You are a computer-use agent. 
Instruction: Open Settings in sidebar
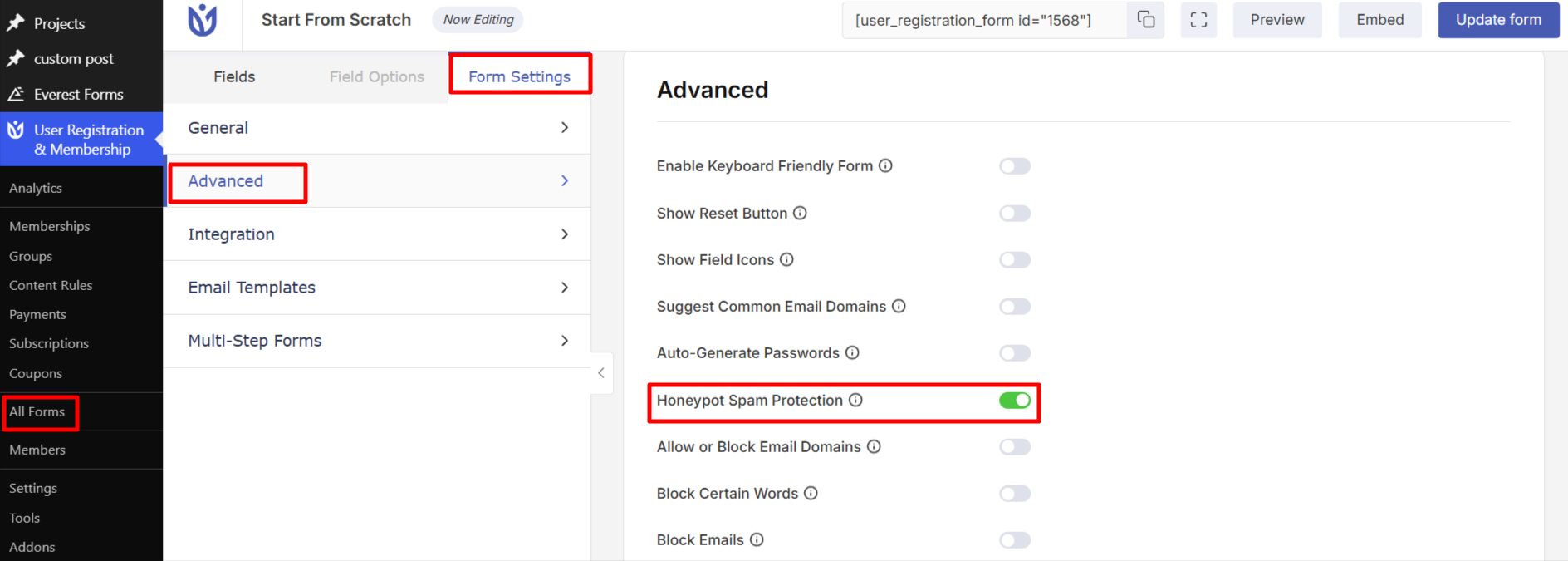tap(33, 488)
